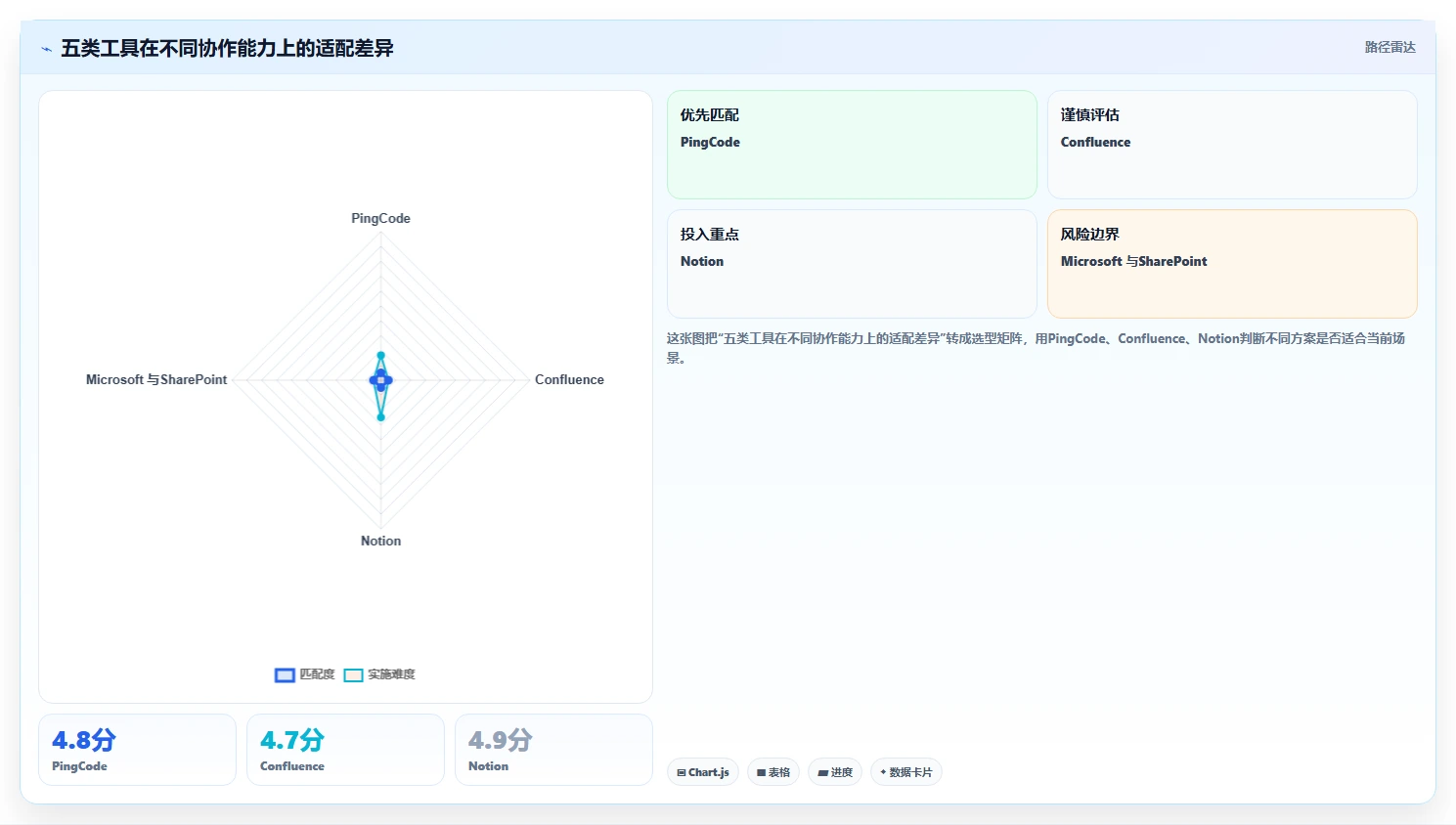The height and width of the screenshot is (825, 1456).
Task: Click the 数据卡片 tag
Action: pos(906,772)
